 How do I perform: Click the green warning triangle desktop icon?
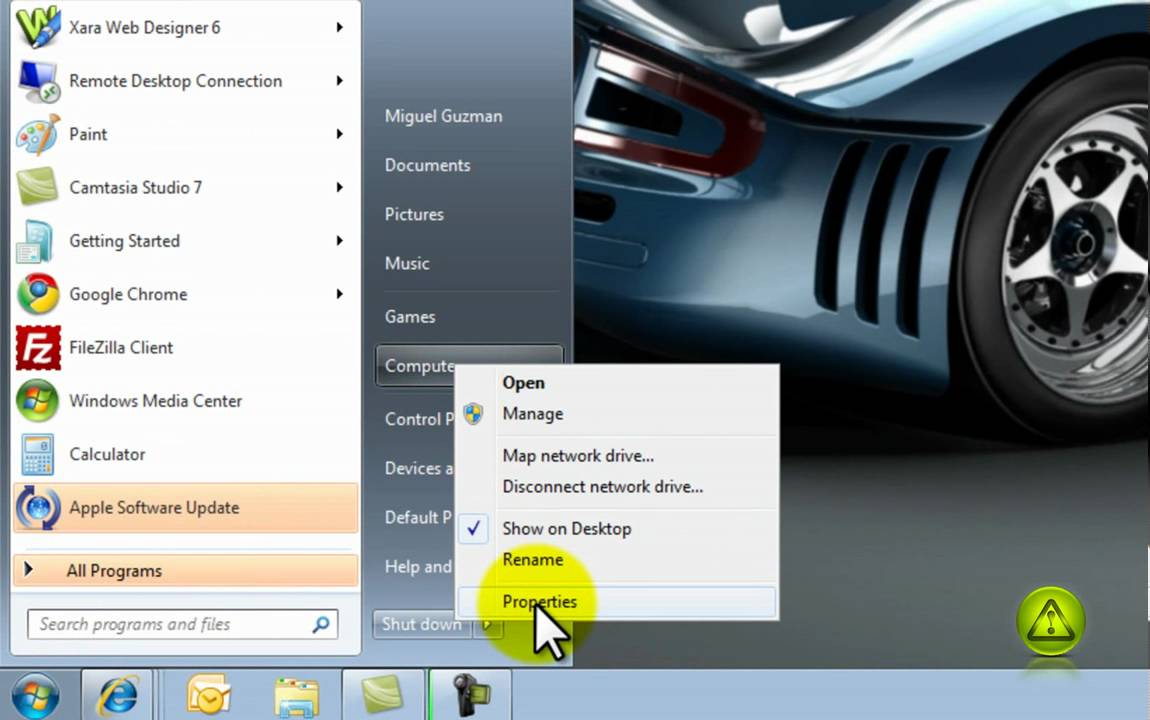coord(1050,621)
